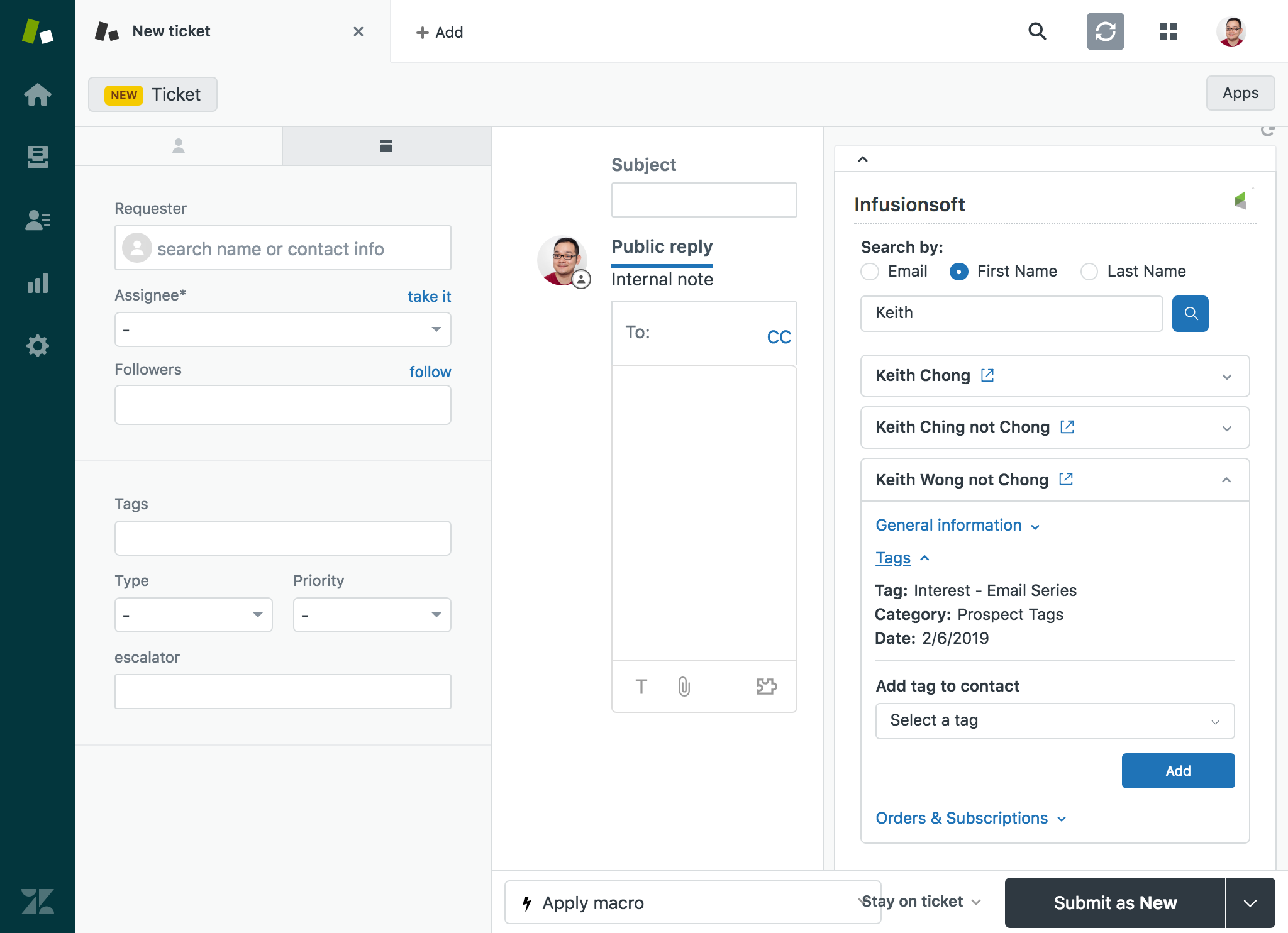1288x933 pixels.
Task: Click the Submit as New button
Action: [1114, 903]
